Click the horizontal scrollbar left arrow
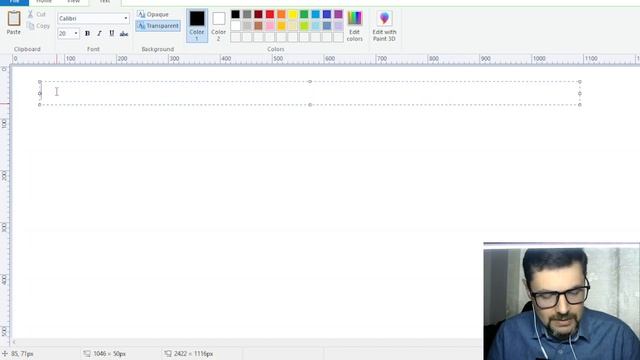 pyautogui.click(x=14, y=342)
